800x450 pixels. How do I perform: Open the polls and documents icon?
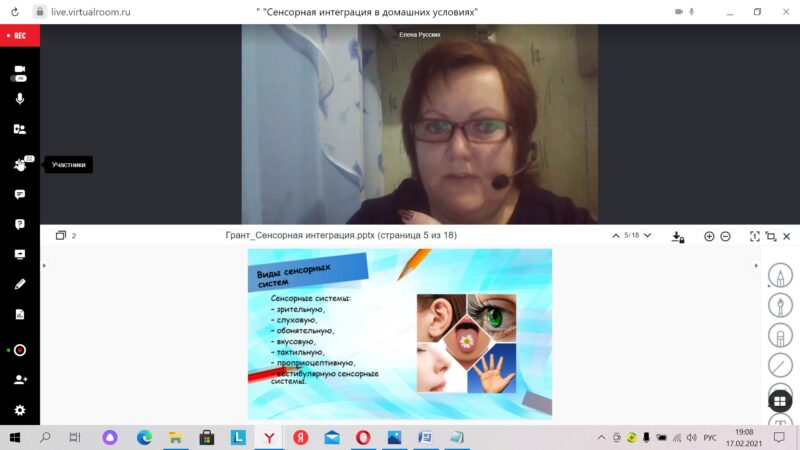coord(19,314)
